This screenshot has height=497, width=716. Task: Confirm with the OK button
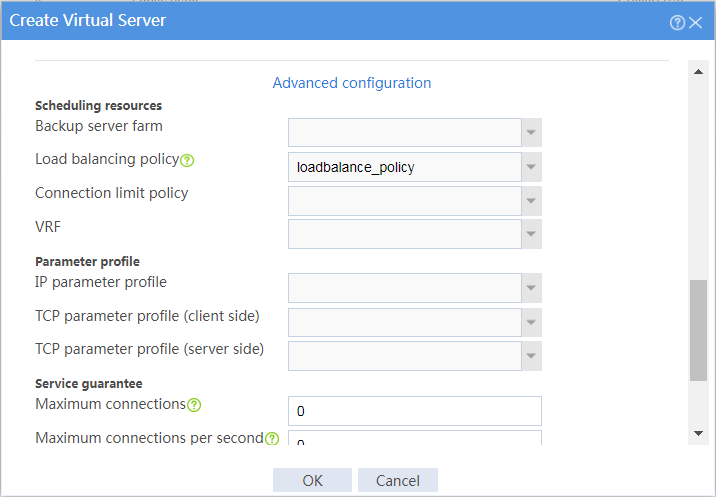tap(312, 480)
